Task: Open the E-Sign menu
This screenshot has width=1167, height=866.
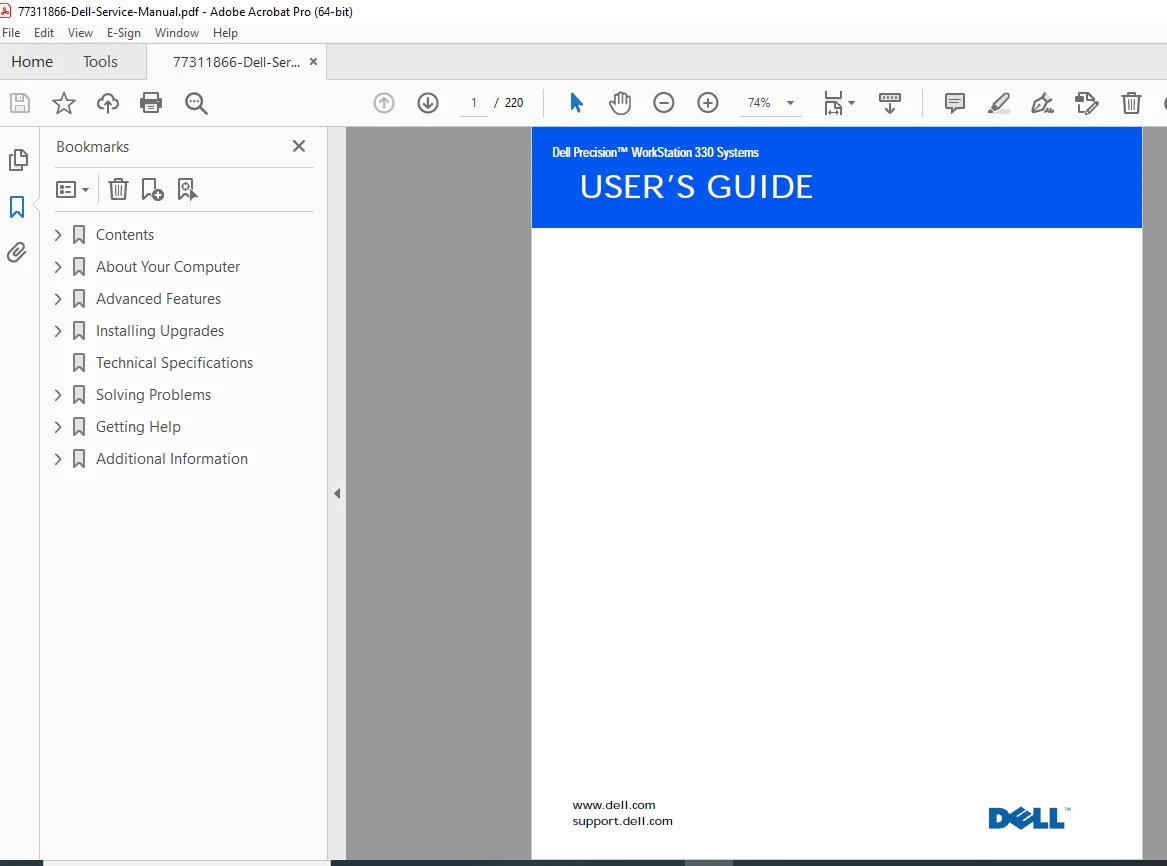Action: [124, 33]
